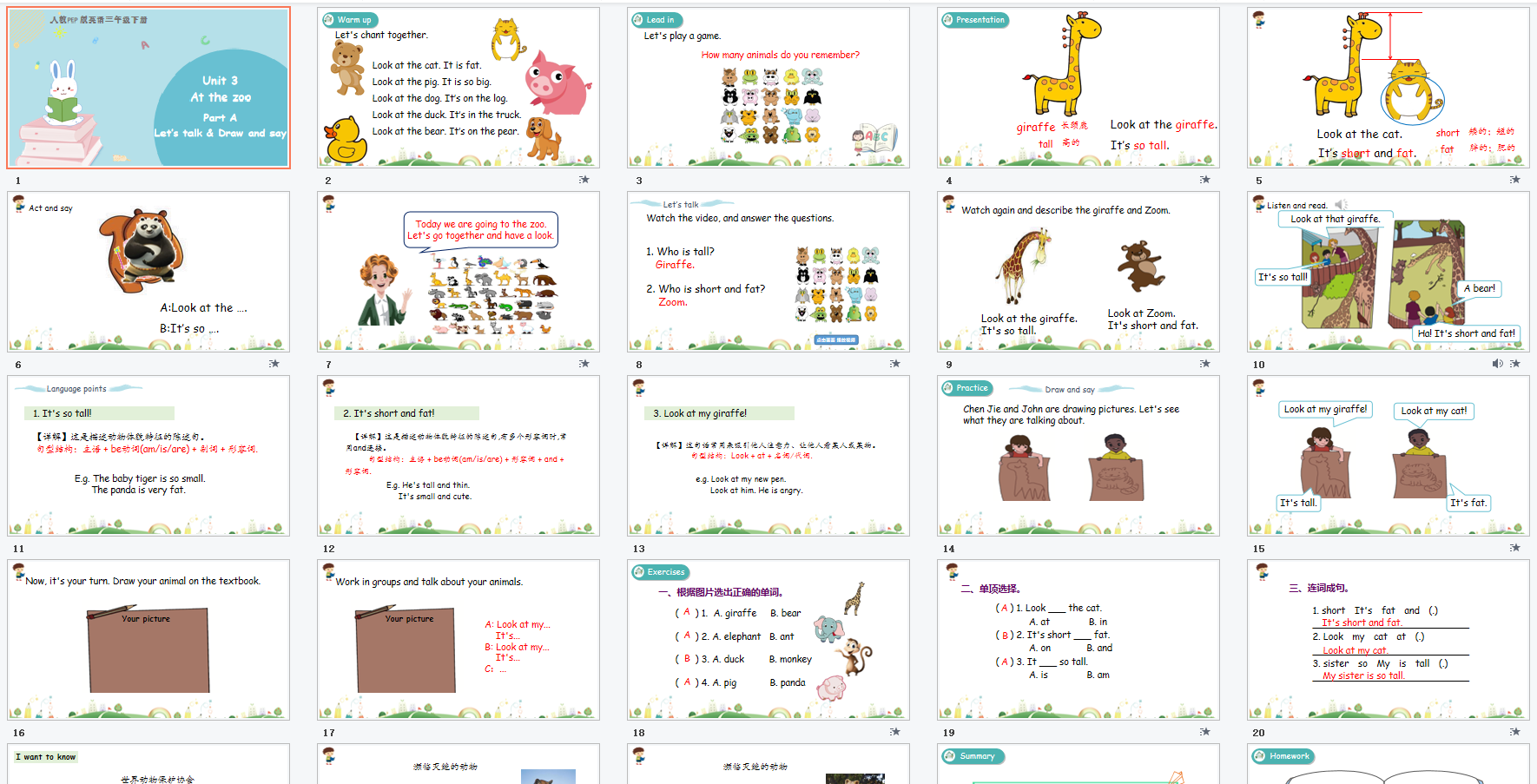
Task: Select the Listen and read slide 10
Action: coord(1389,272)
